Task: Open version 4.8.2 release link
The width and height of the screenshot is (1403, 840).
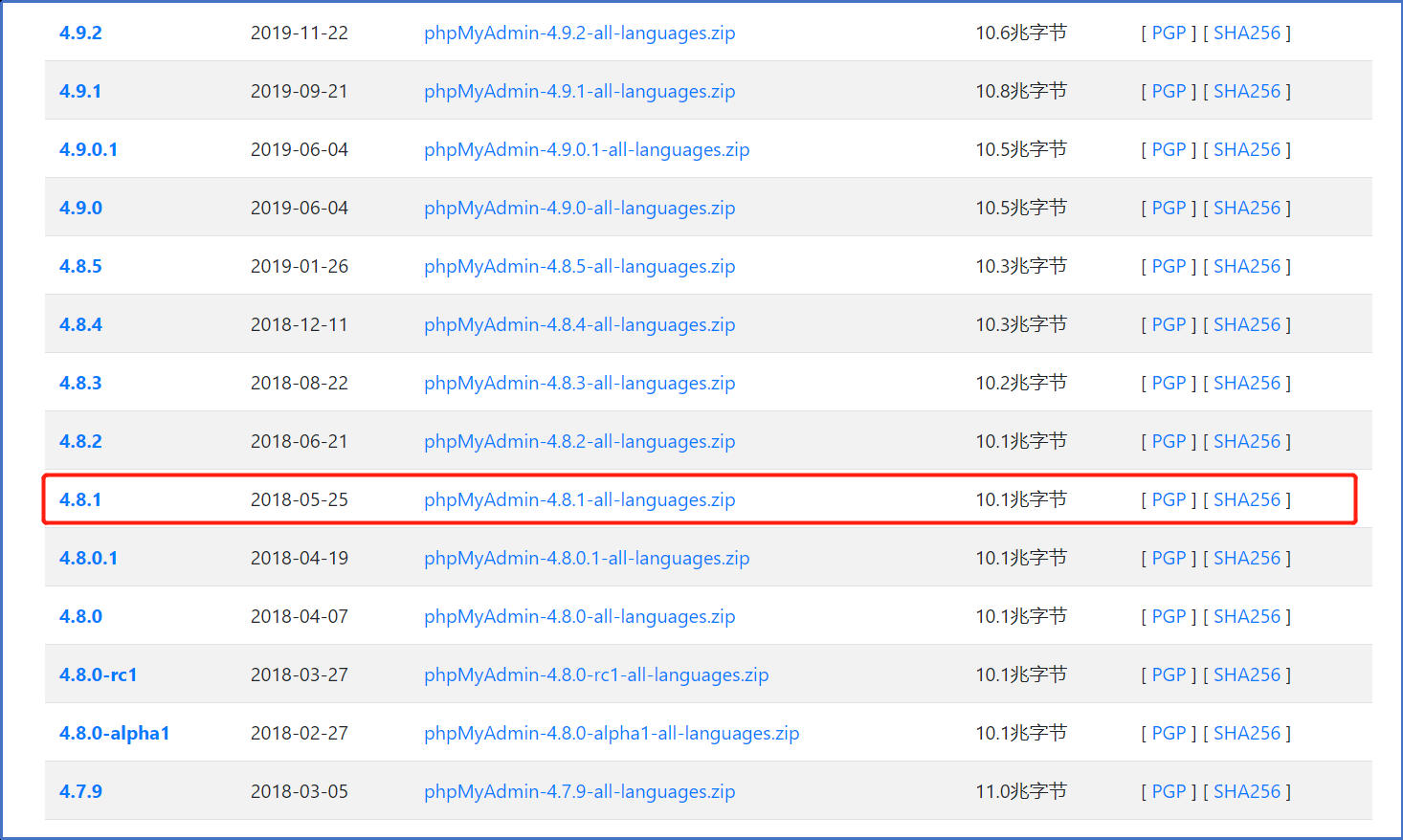Action: tap(80, 441)
